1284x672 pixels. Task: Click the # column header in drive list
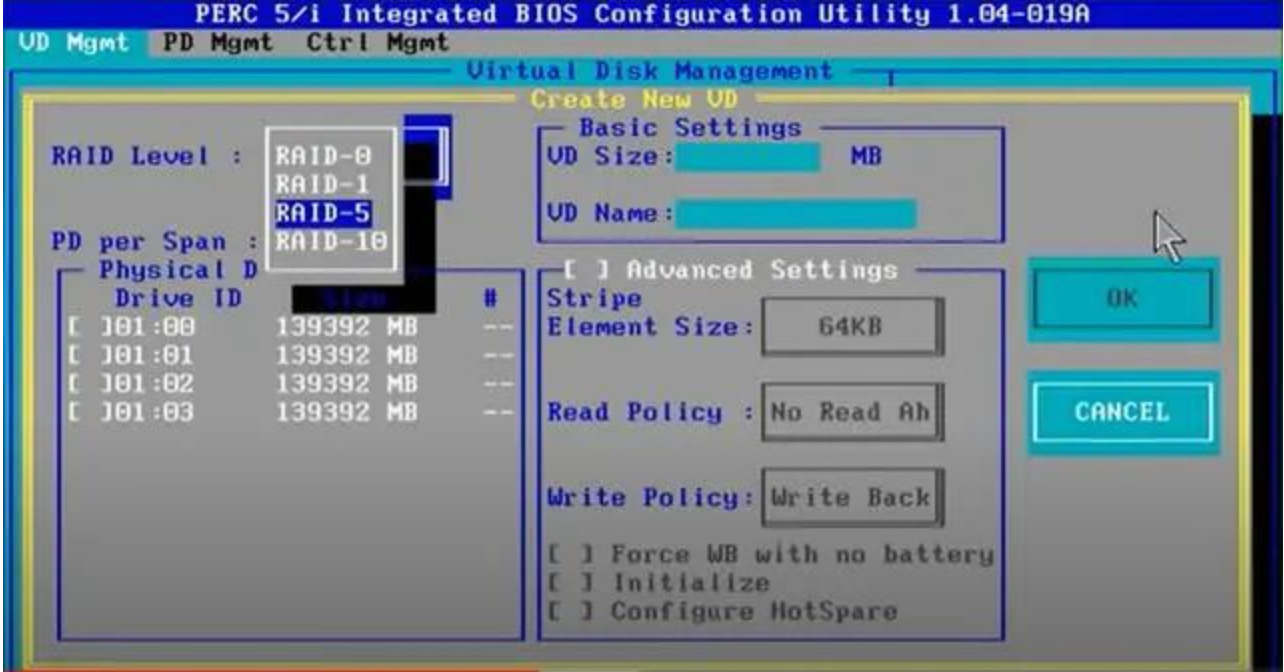(x=491, y=298)
